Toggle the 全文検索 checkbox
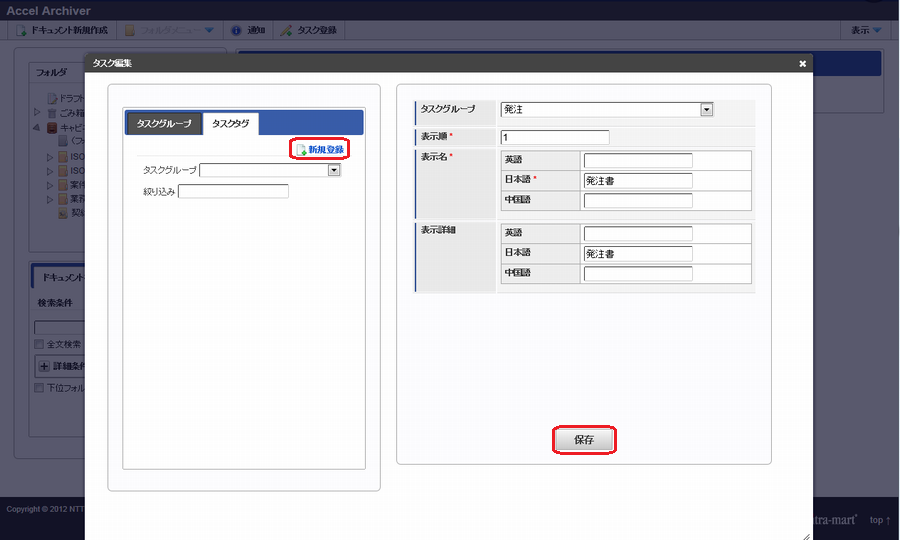900x540 pixels. [39, 344]
